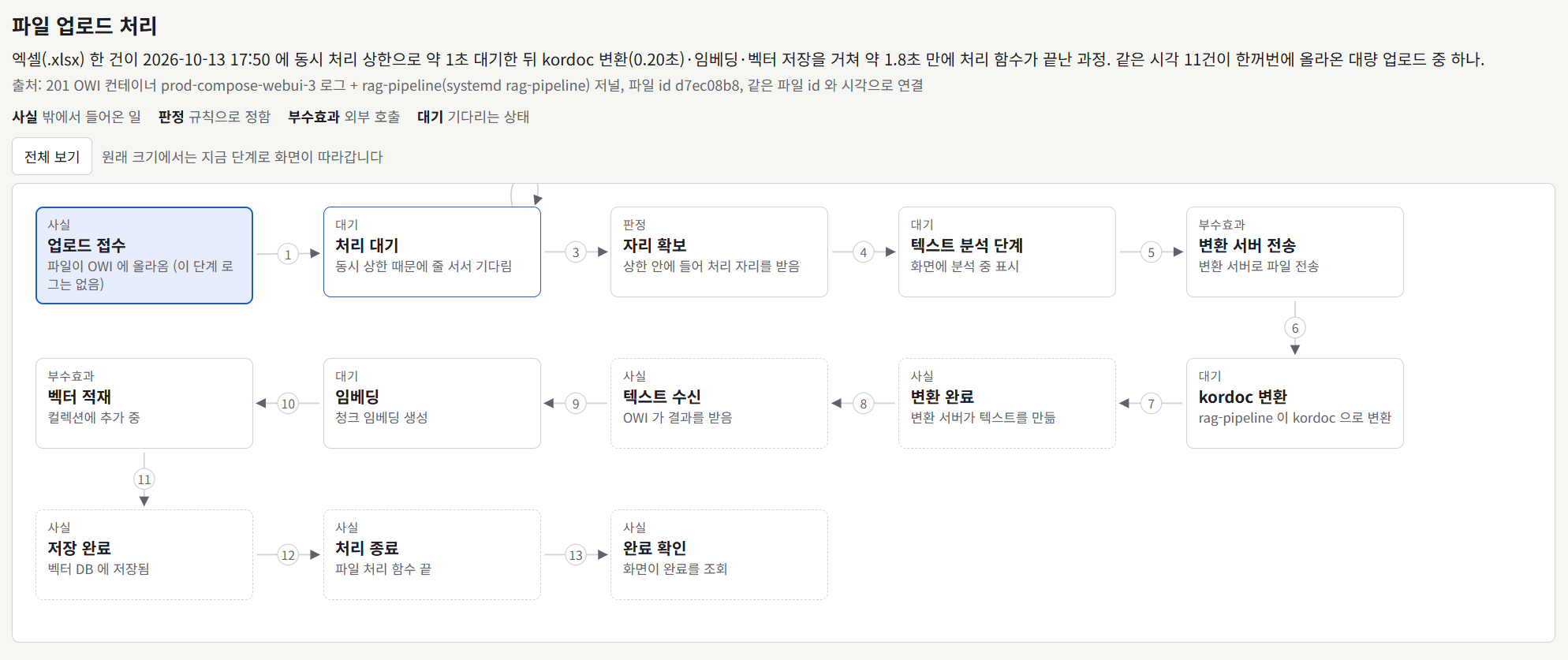Screen dimensions: 1568x660
Task: Select the 업로드 접수 step card
Action: click(x=144, y=255)
